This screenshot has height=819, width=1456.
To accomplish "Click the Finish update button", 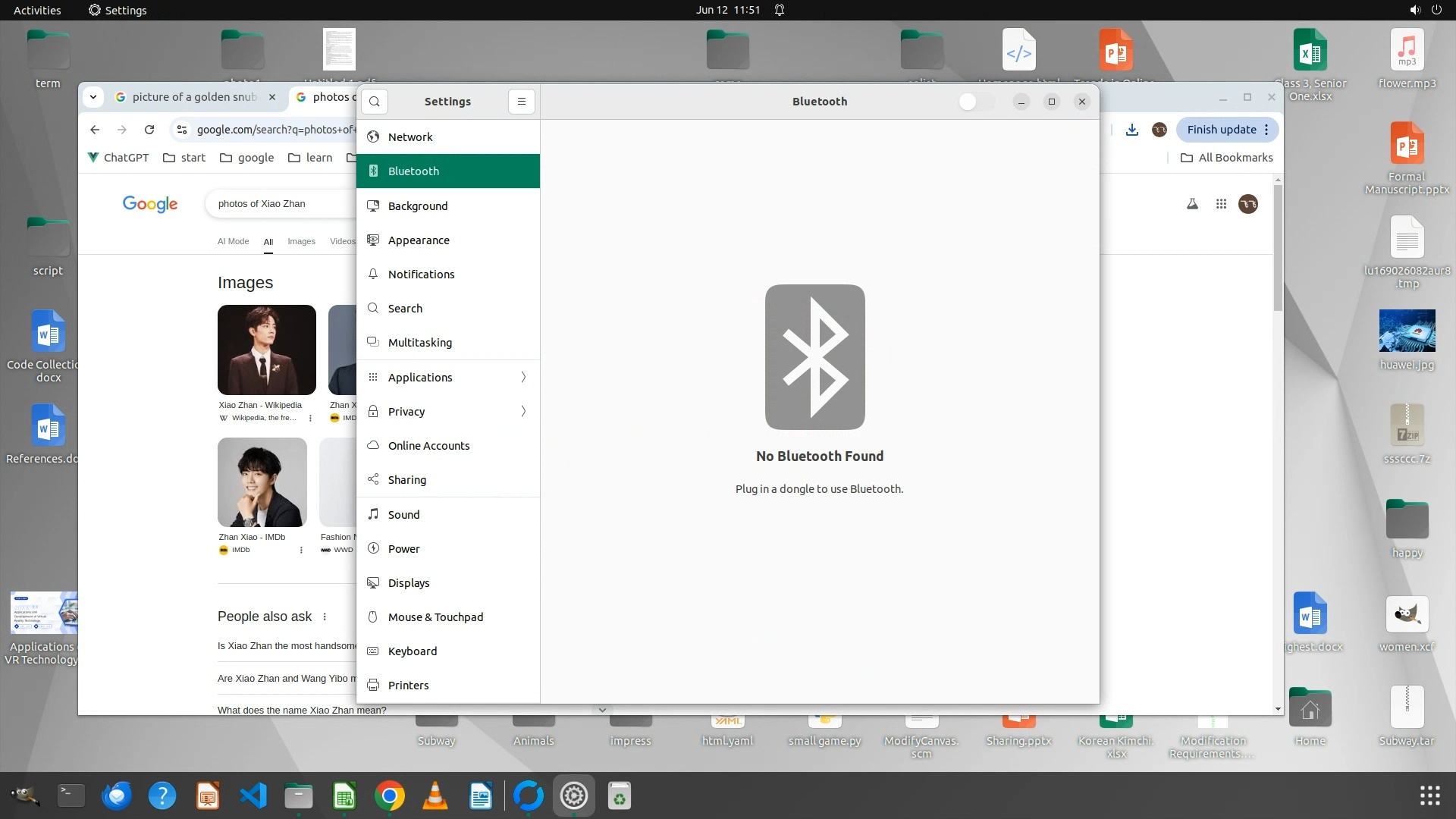I will [x=1222, y=130].
